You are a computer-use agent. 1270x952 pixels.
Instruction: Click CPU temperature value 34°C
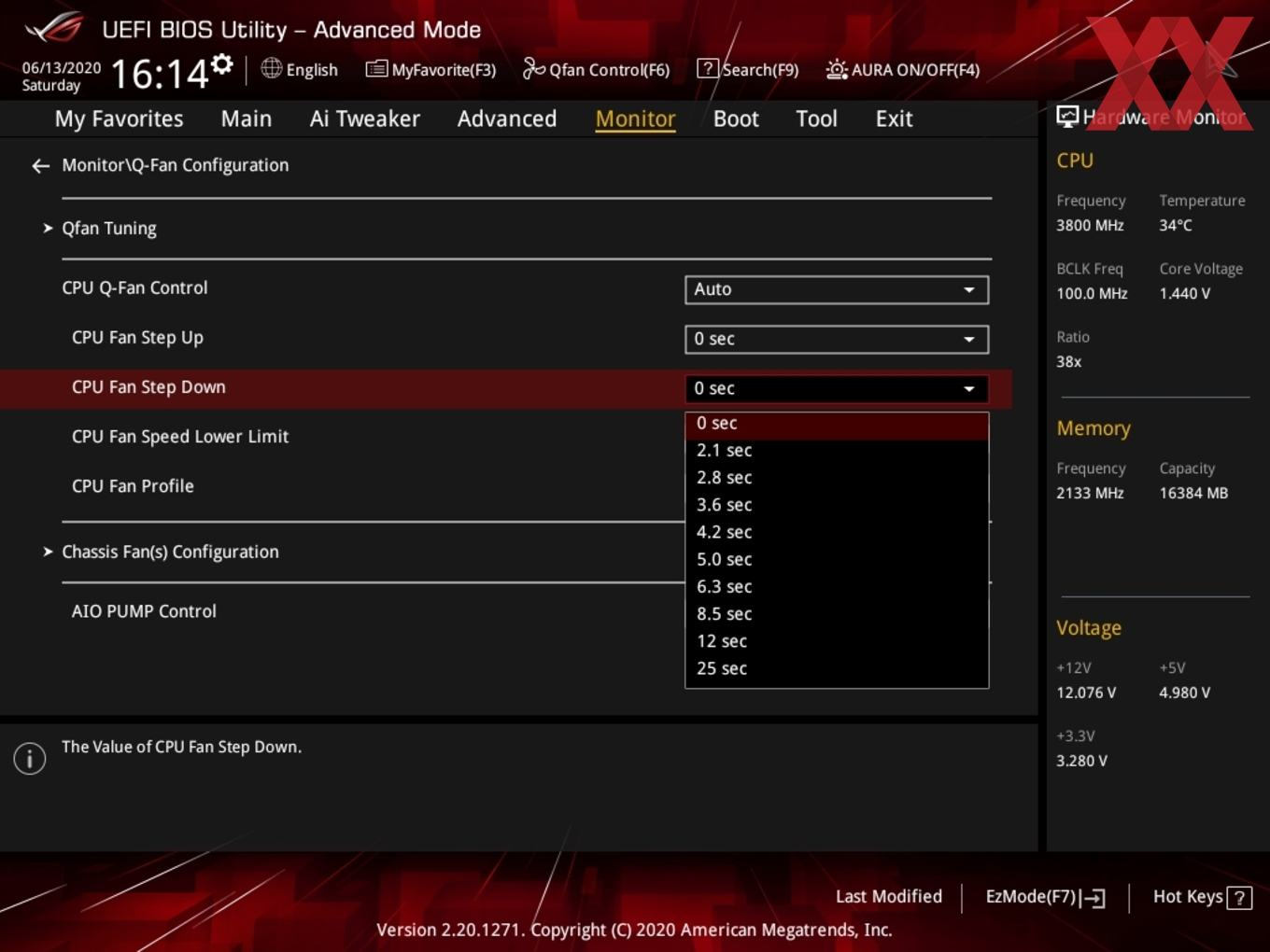tap(1176, 226)
